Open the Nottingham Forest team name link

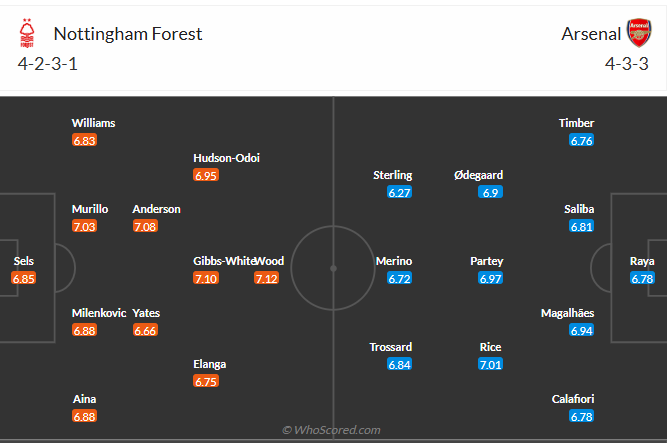pyautogui.click(x=128, y=34)
